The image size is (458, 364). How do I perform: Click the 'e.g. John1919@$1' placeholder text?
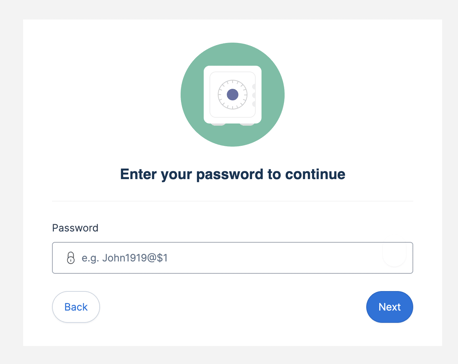[x=125, y=258]
